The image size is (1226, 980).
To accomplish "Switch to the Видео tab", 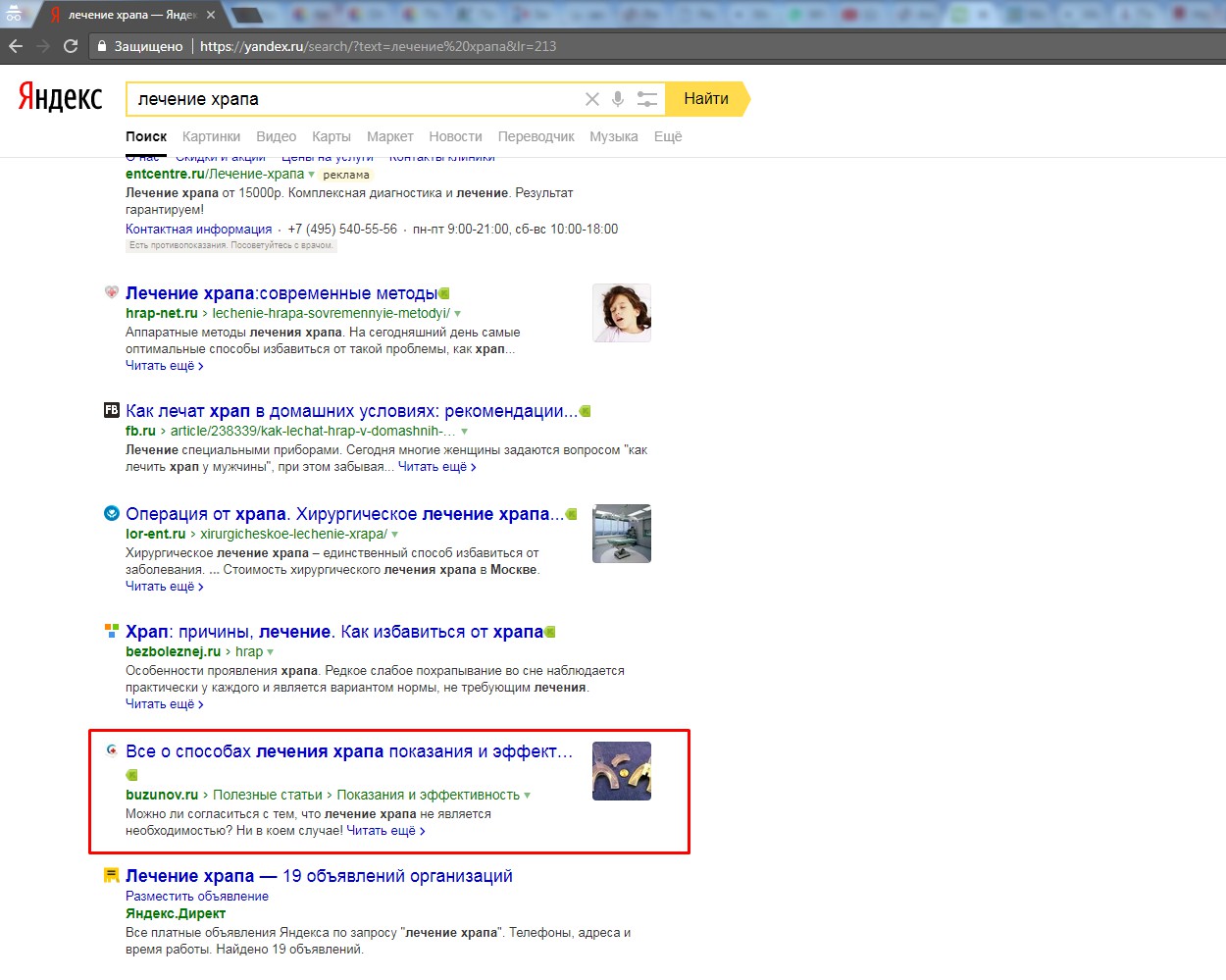I will pos(276,136).
